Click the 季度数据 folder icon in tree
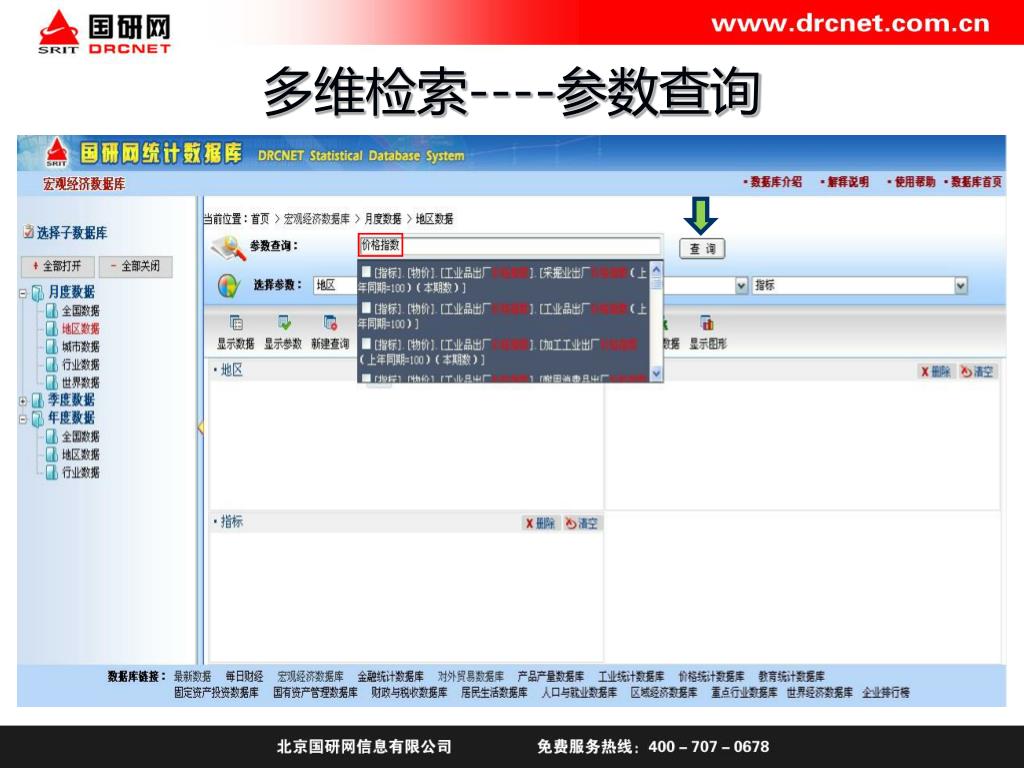1024x768 pixels. coord(38,400)
